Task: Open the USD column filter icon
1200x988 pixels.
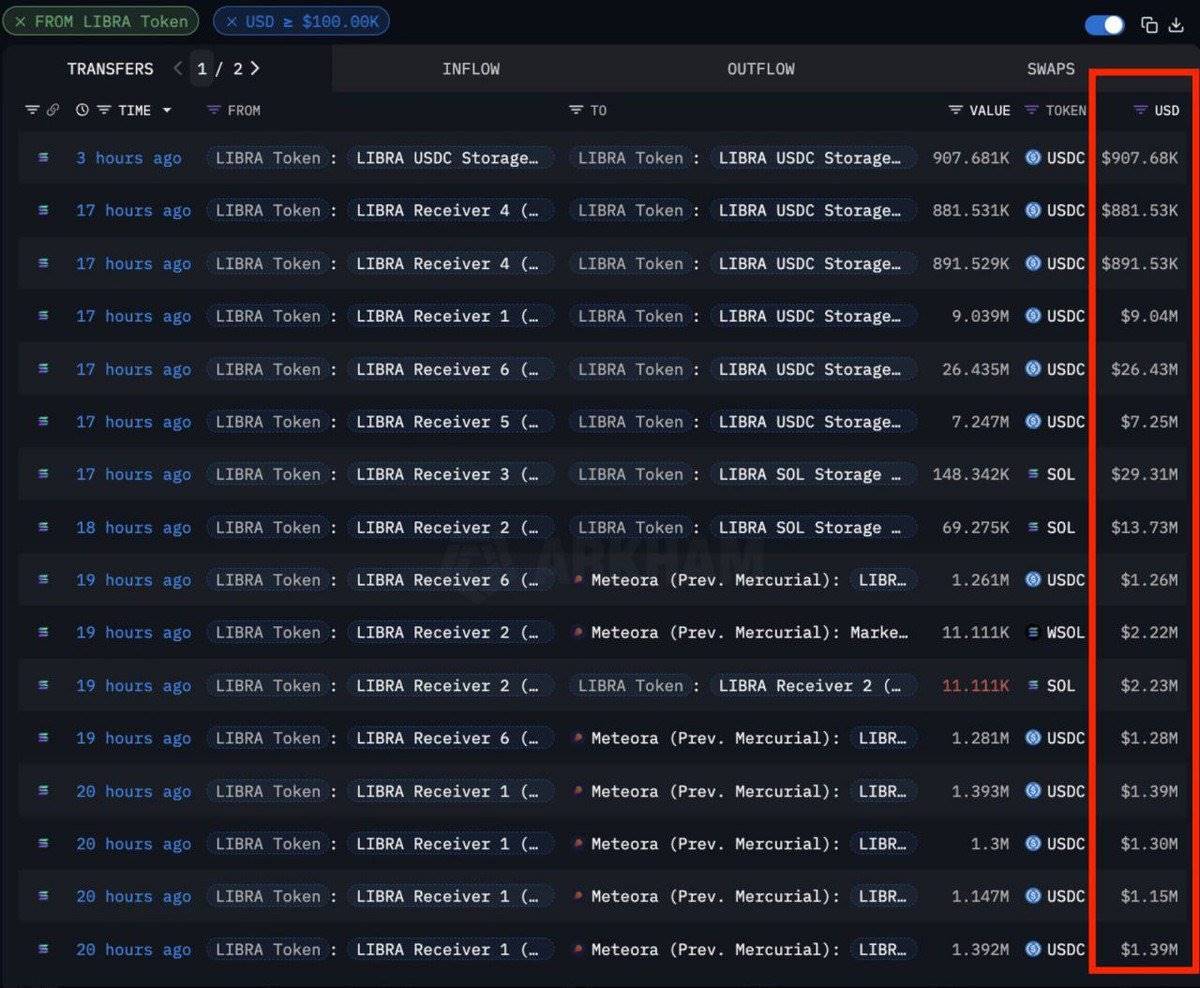Action: click(1140, 110)
